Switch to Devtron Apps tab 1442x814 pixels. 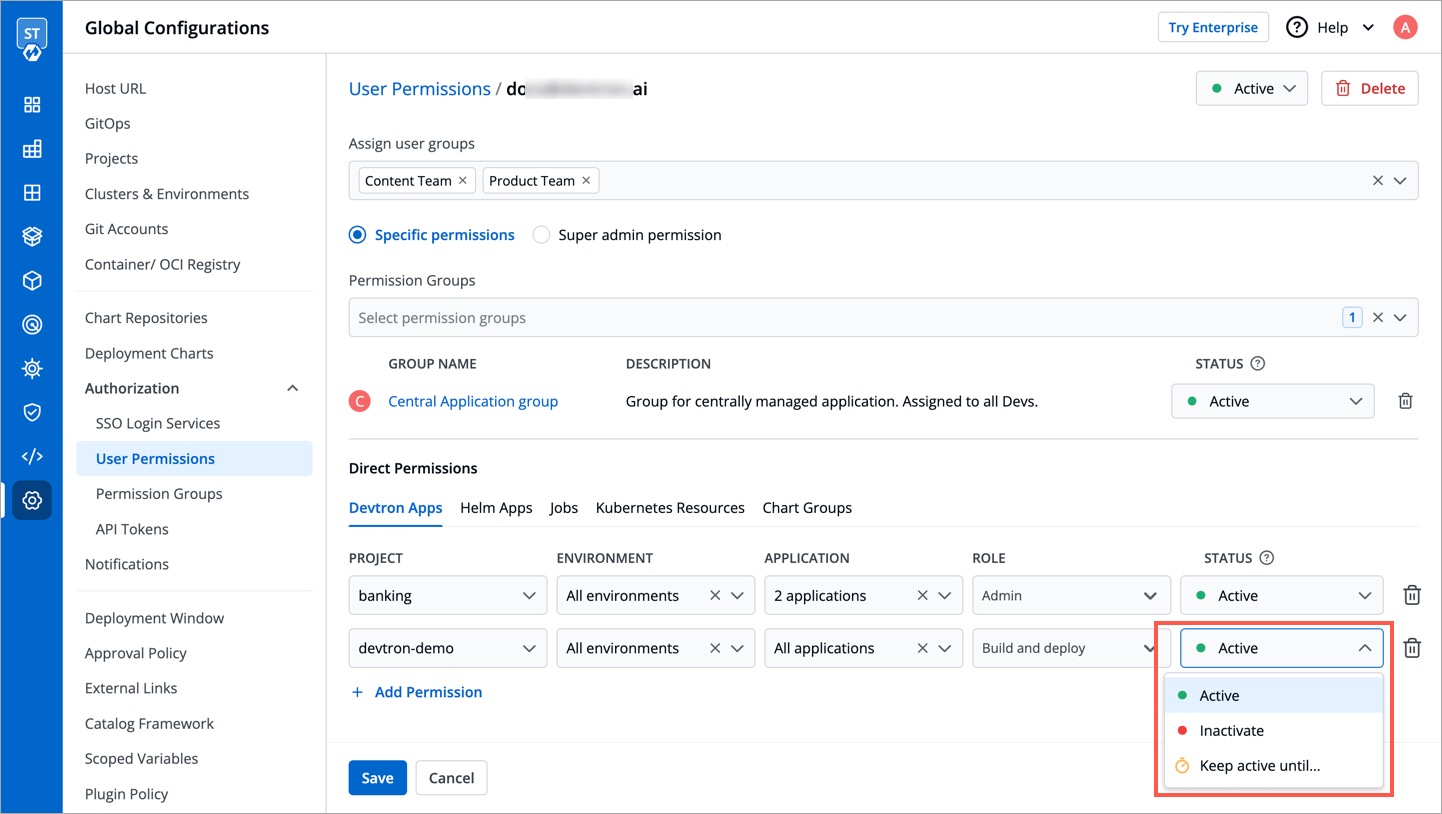396,508
